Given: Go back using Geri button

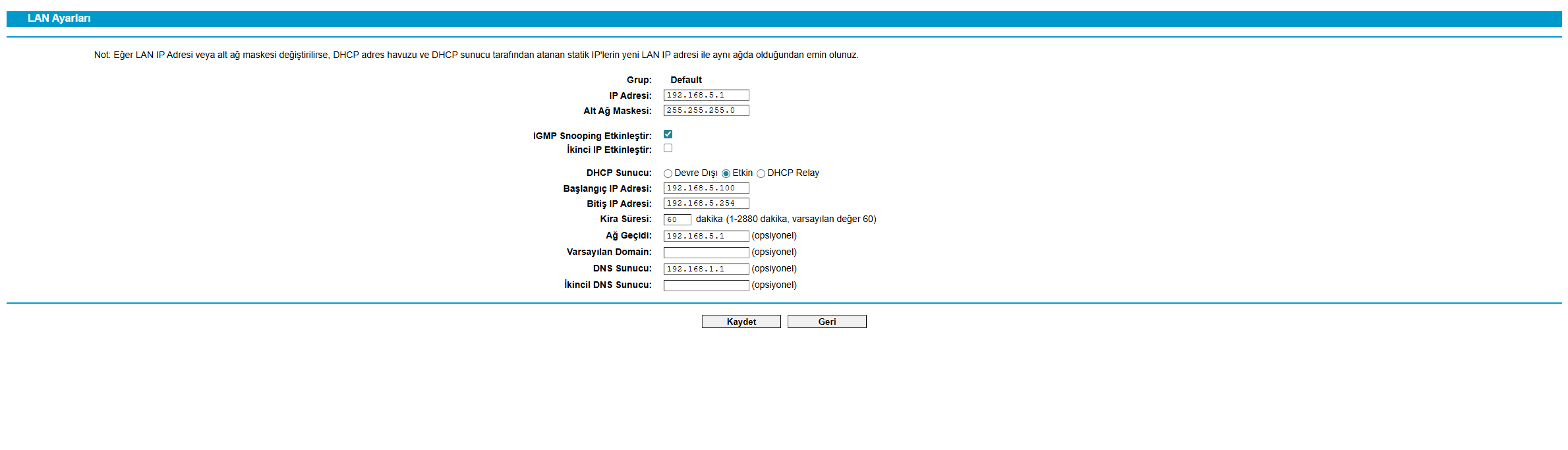Looking at the screenshot, I should 827,322.
